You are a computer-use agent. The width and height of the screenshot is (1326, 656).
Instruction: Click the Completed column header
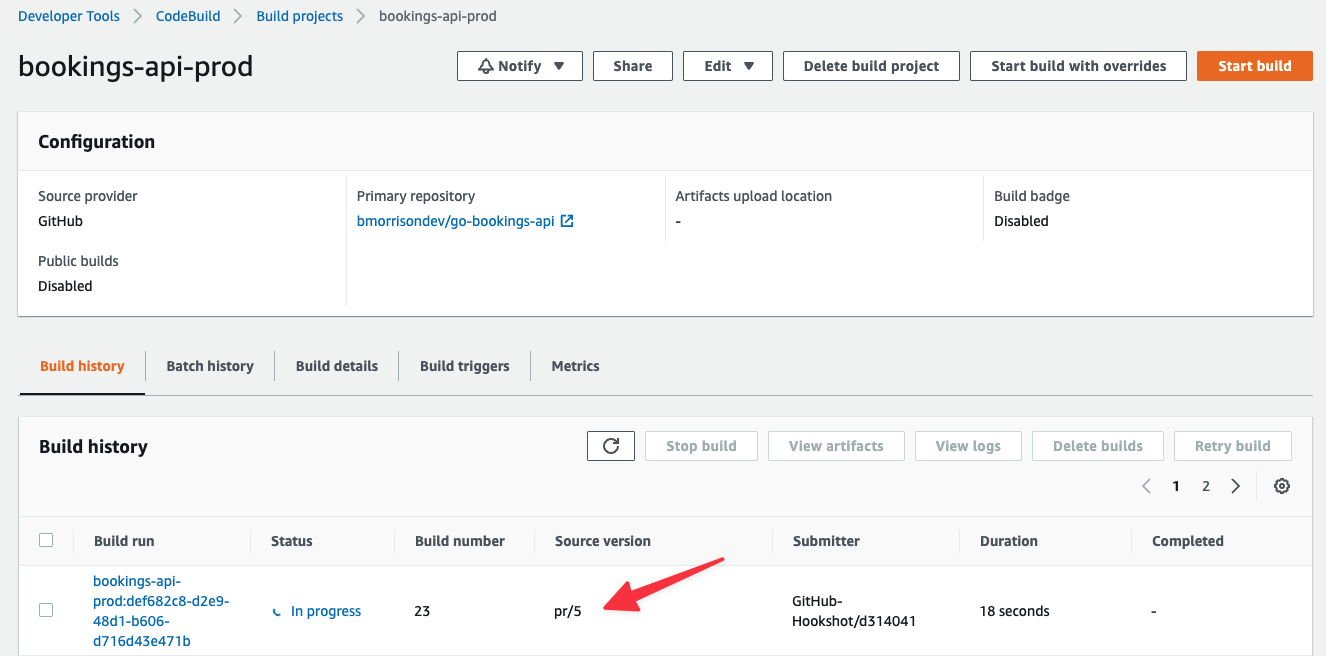1188,541
